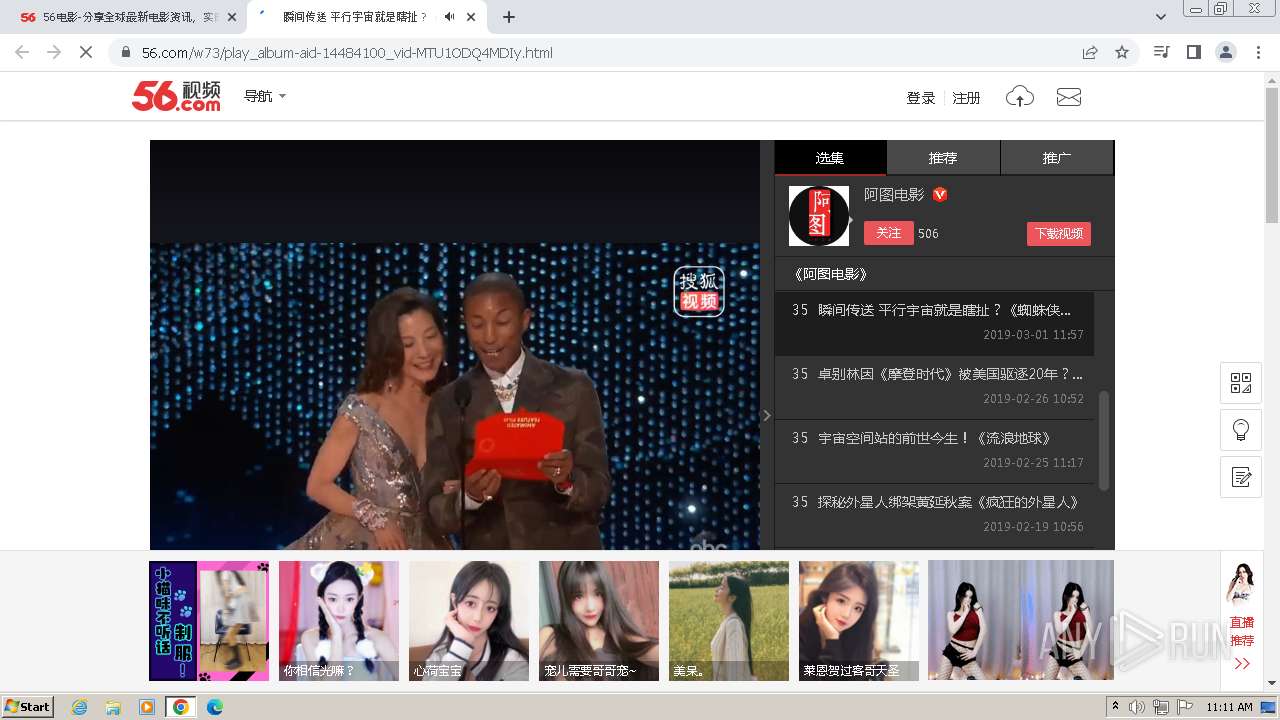Screen dimensions: 1280x720
Task: Click the 登录 login link
Action: pyautogui.click(x=920, y=97)
